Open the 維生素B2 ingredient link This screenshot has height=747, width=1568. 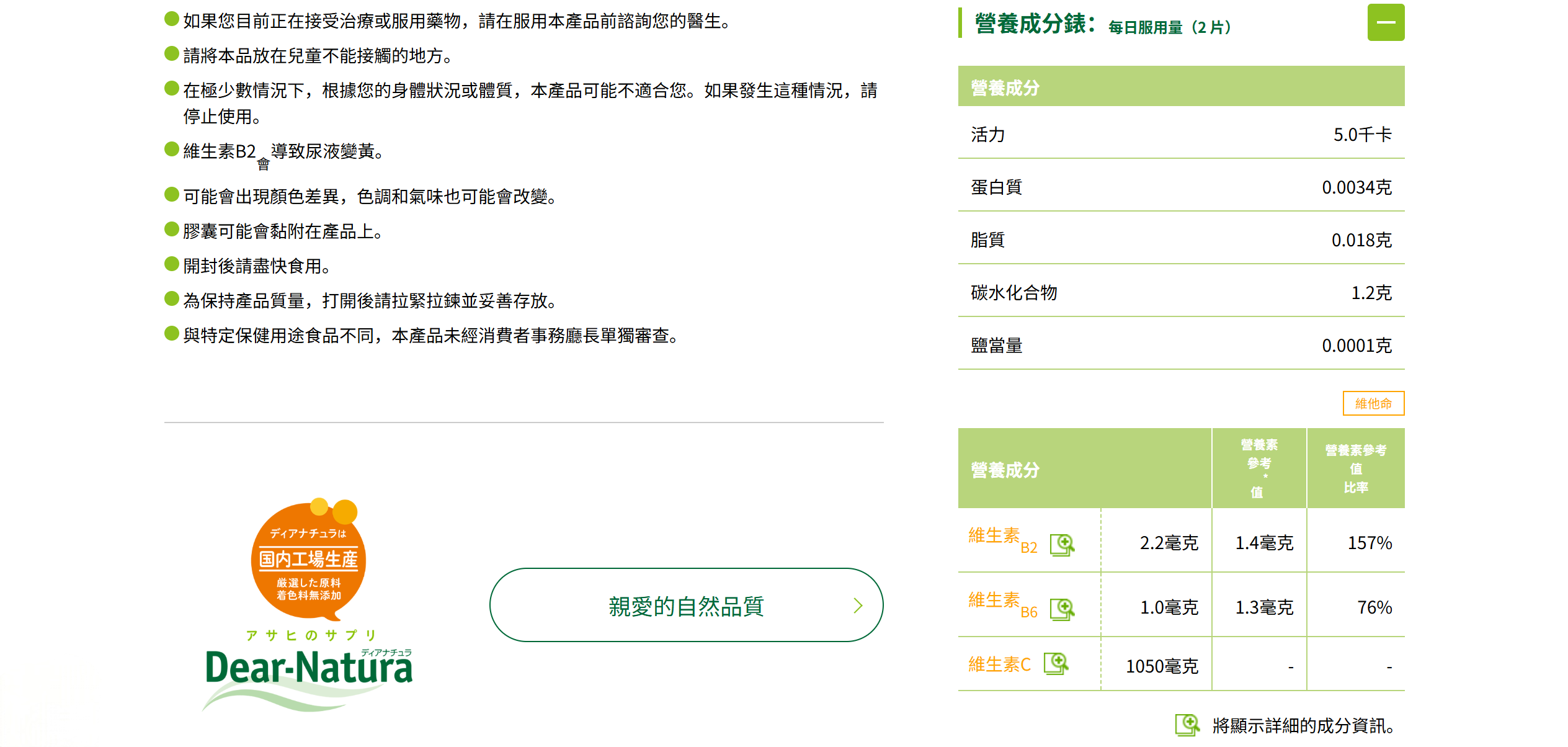point(1002,539)
